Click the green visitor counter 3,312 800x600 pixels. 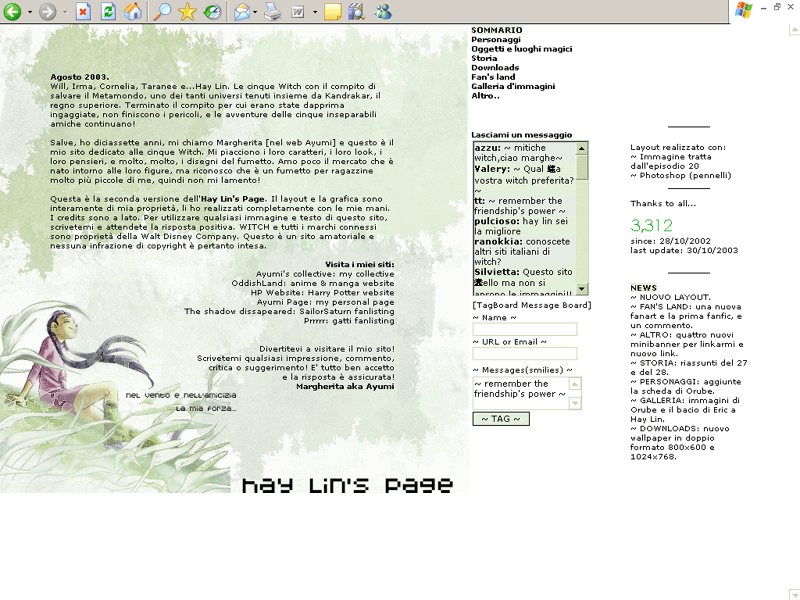pyautogui.click(x=652, y=226)
